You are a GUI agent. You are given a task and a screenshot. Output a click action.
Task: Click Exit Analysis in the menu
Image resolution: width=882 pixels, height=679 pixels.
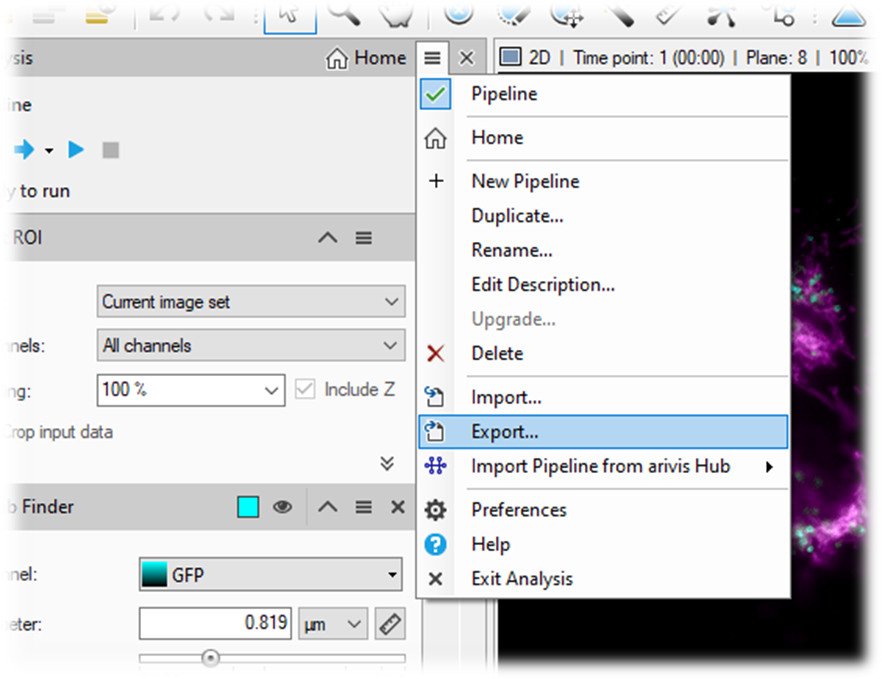point(522,578)
